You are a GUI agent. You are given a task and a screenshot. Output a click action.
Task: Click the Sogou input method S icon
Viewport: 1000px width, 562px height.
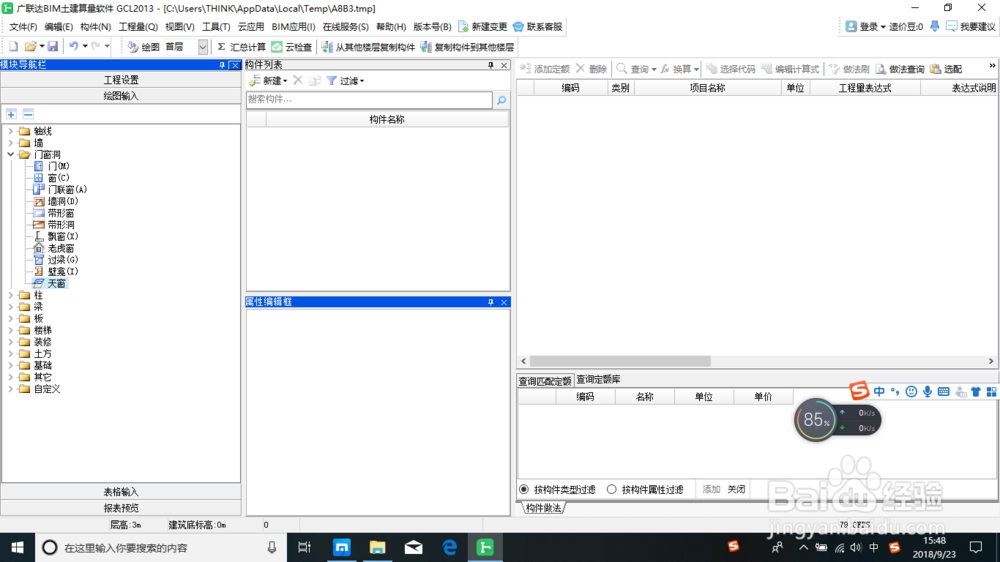pos(859,390)
